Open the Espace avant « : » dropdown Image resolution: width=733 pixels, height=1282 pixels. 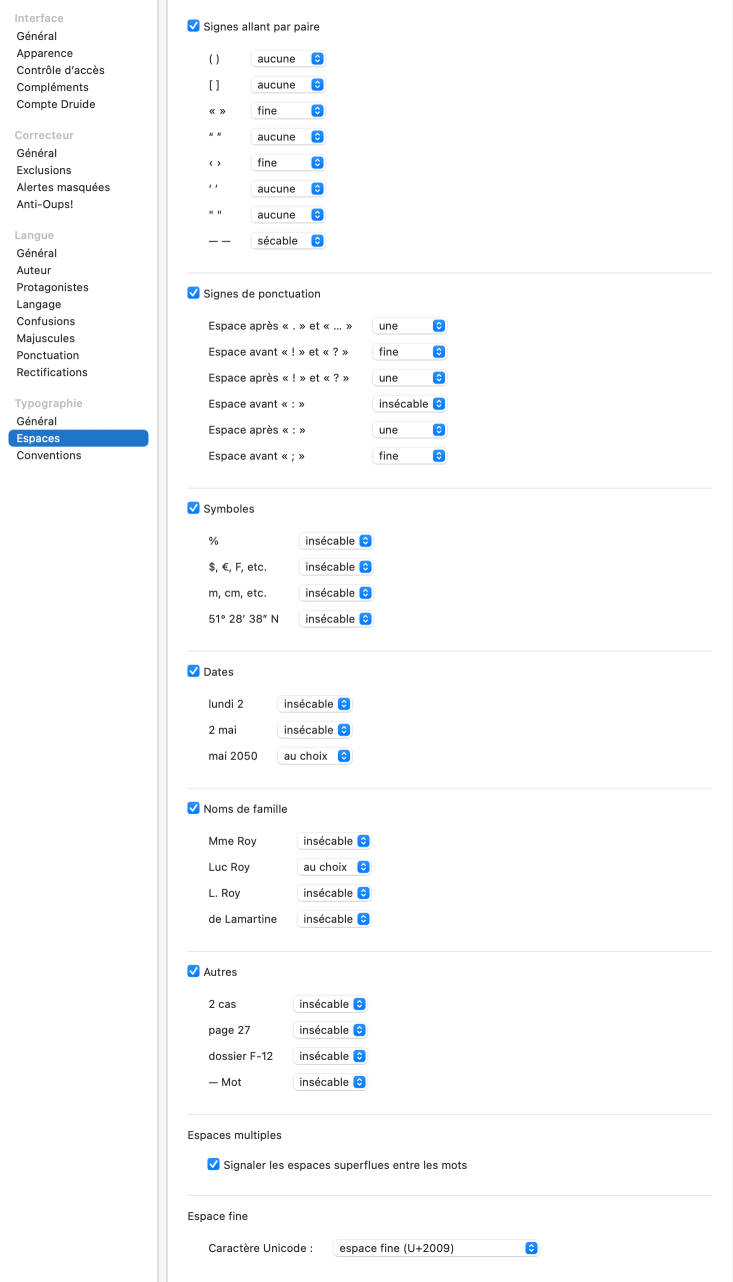click(x=409, y=404)
